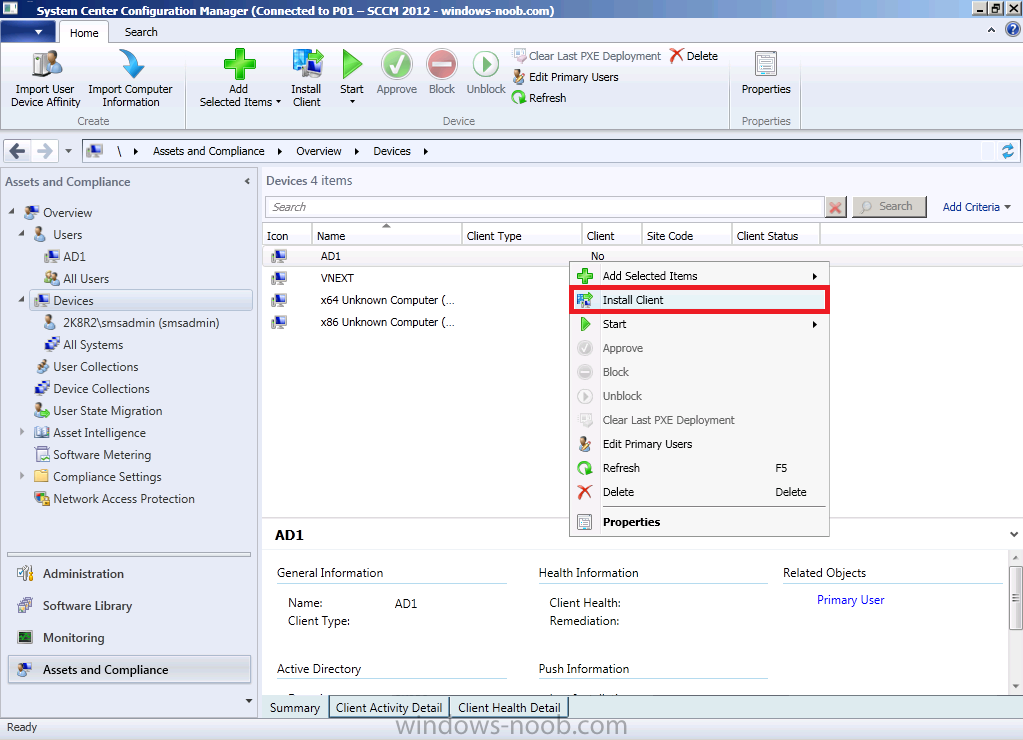Choose Refresh in the context menu

(699, 469)
